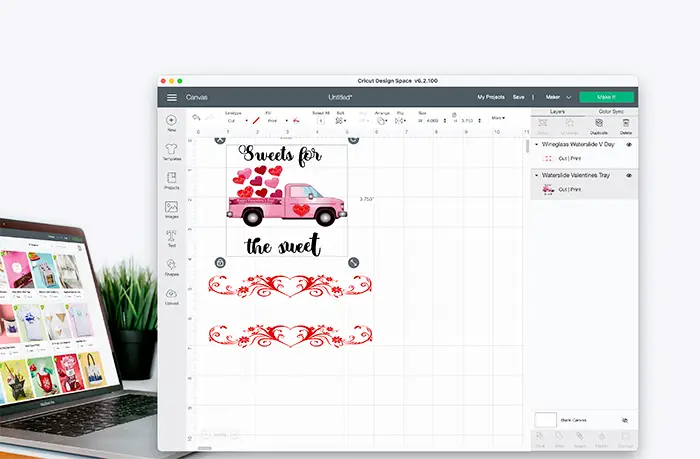Viewport: 700px width, 459px height.
Task: Click the Ungroup icon in Layers panel
Action: pyautogui.click(x=569, y=123)
